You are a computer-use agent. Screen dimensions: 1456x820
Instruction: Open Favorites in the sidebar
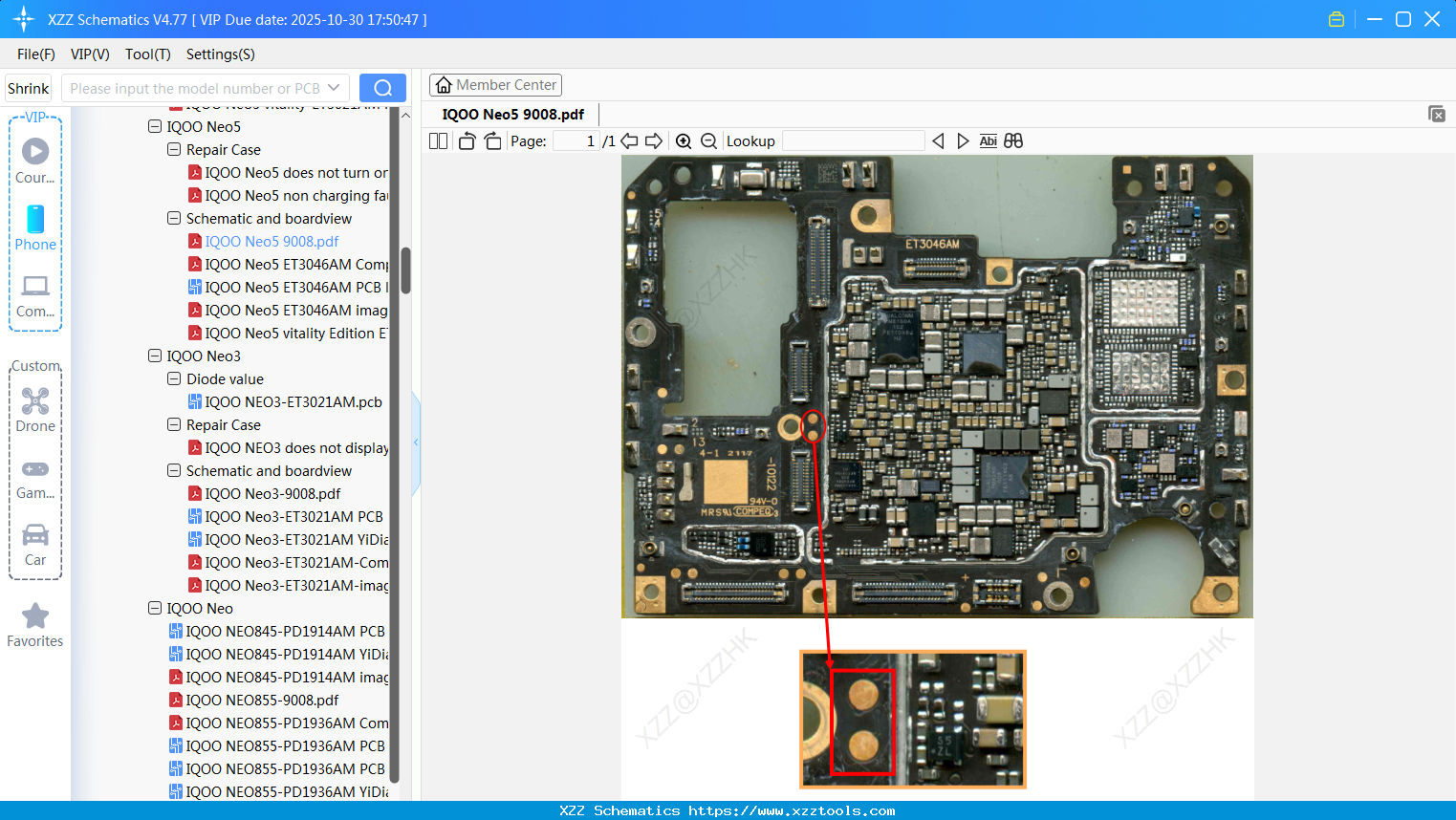coord(35,626)
